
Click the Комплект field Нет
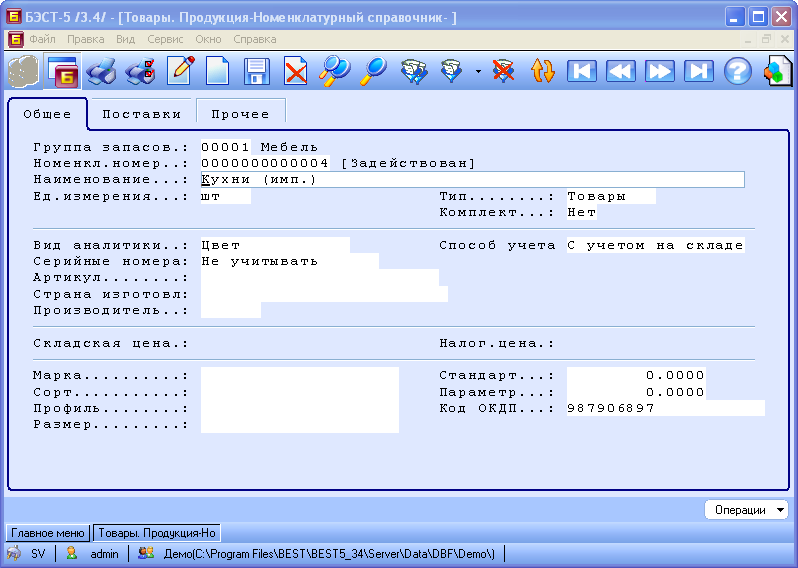(x=582, y=212)
